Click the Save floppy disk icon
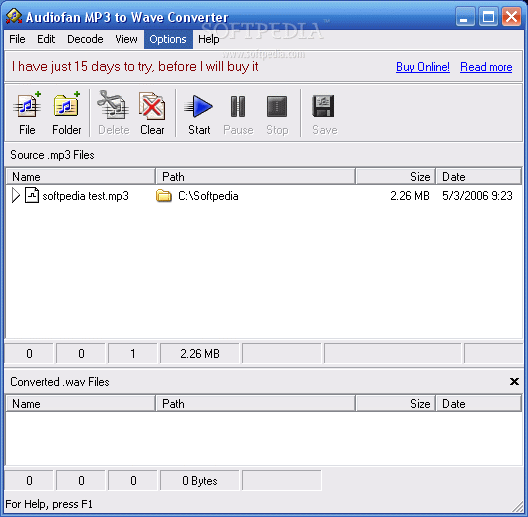This screenshot has width=528, height=517. pyautogui.click(x=323, y=106)
